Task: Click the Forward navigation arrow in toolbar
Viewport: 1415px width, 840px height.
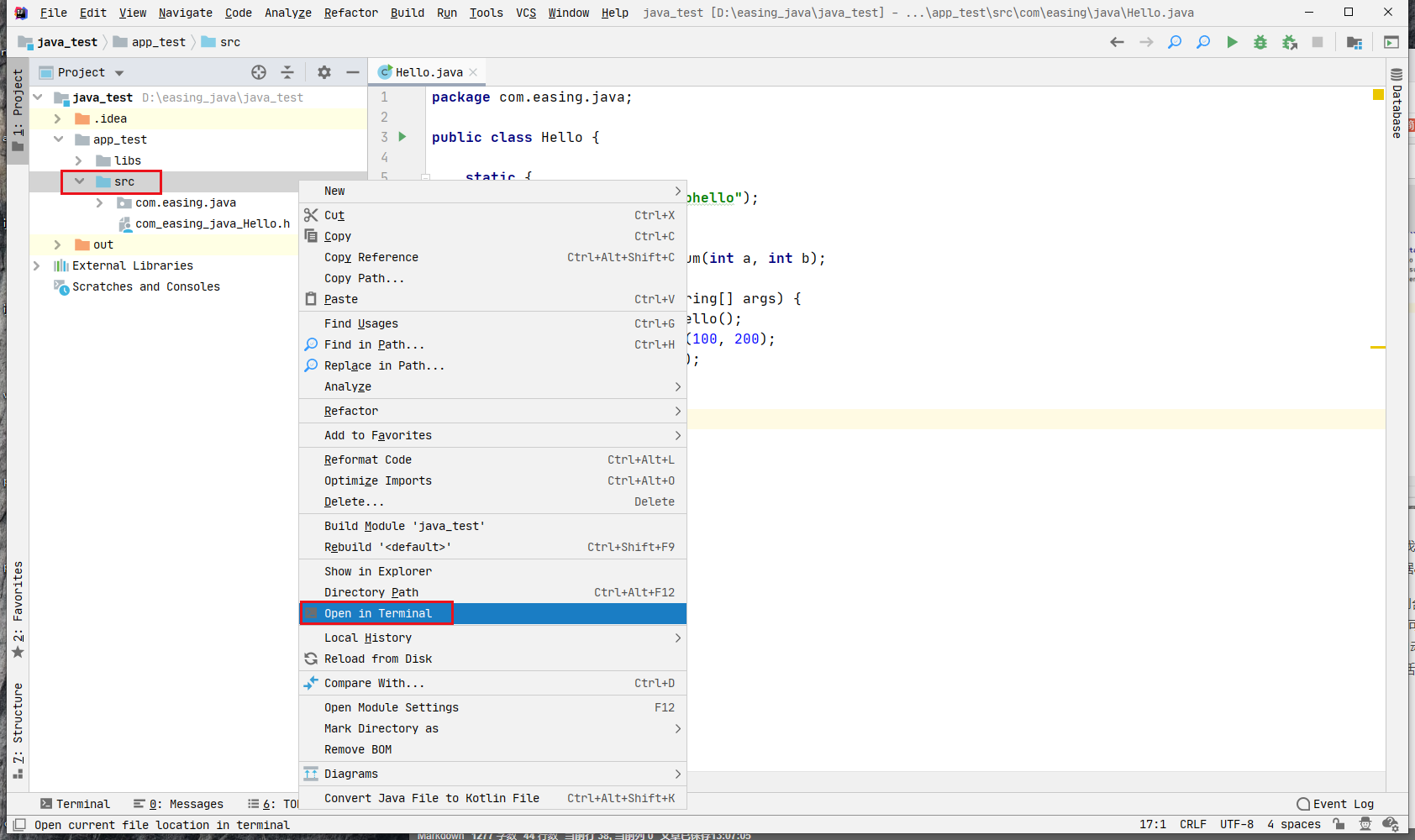Action: (x=1146, y=42)
